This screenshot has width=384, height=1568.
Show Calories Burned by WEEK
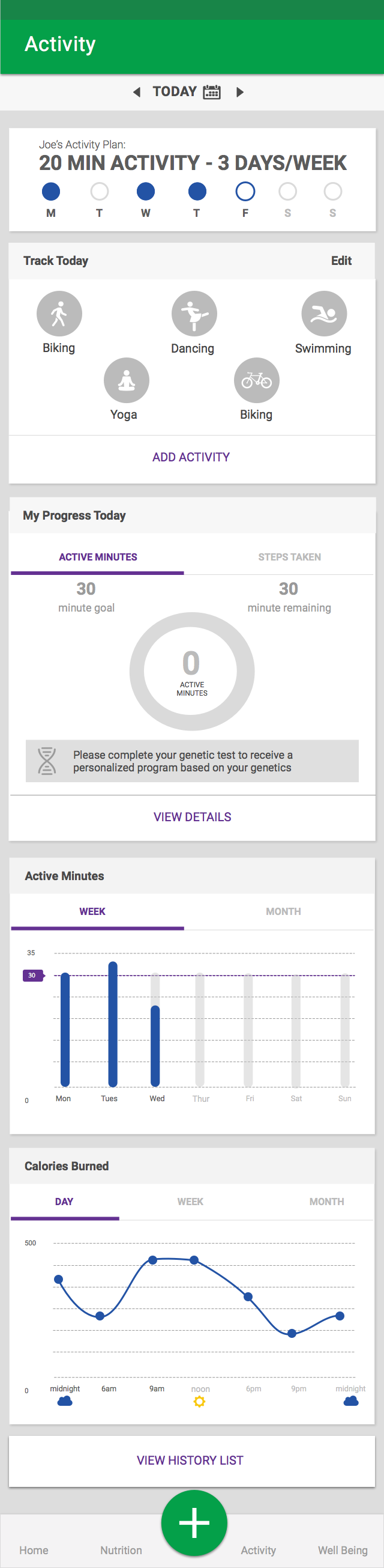click(x=190, y=1202)
